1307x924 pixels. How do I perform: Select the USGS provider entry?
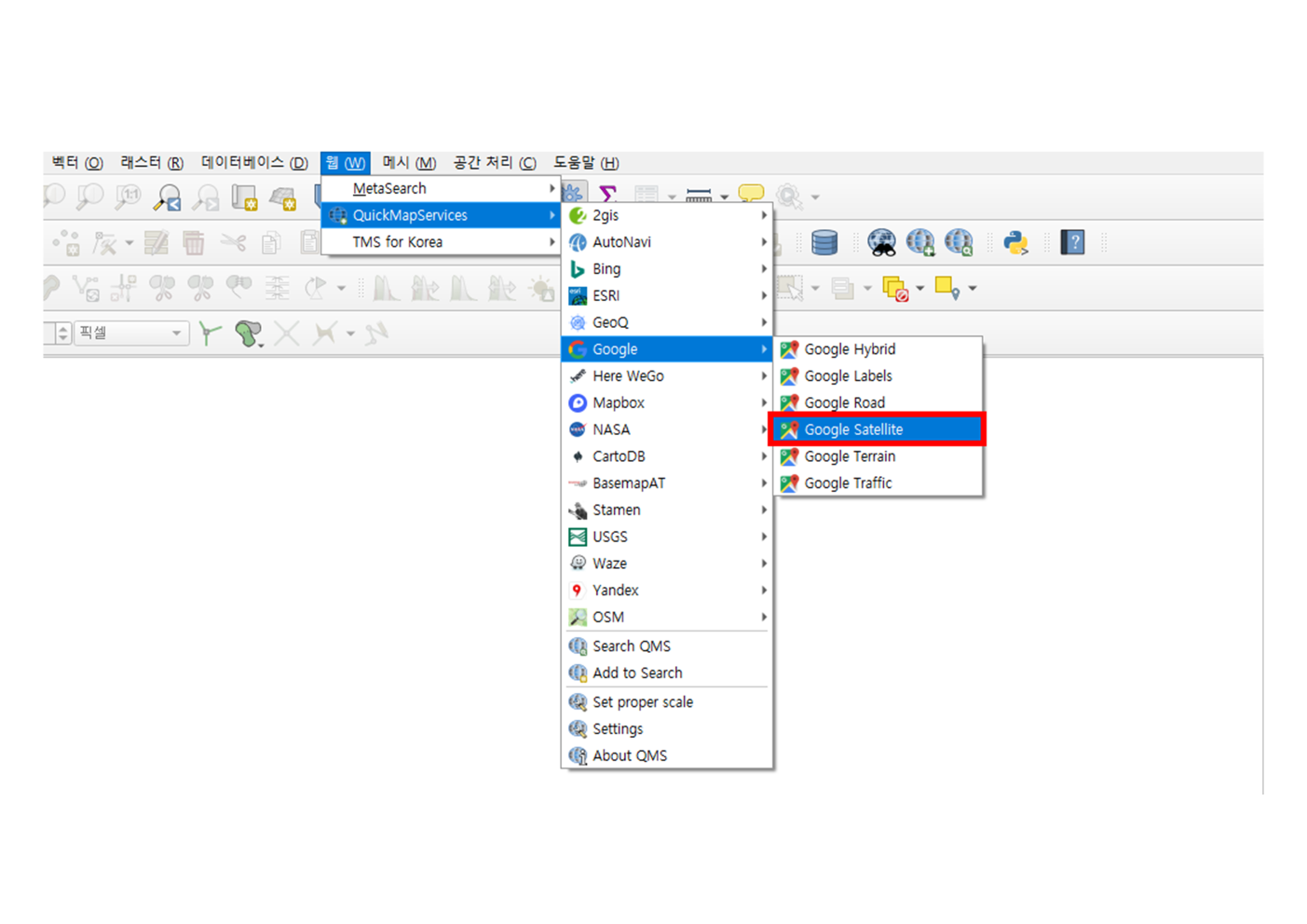tap(667, 537)
